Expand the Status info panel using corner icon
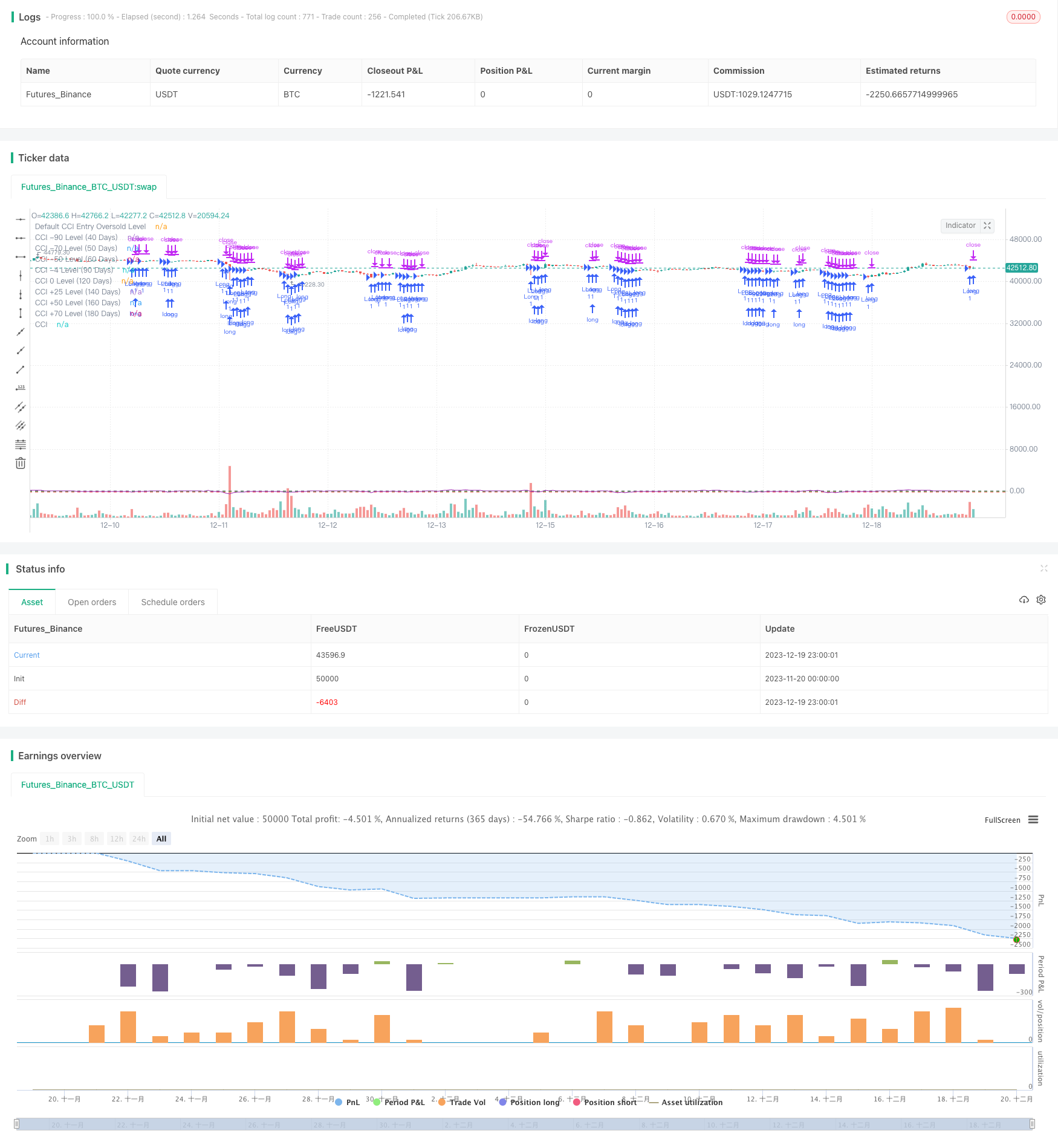 [x=1043, y=568]
